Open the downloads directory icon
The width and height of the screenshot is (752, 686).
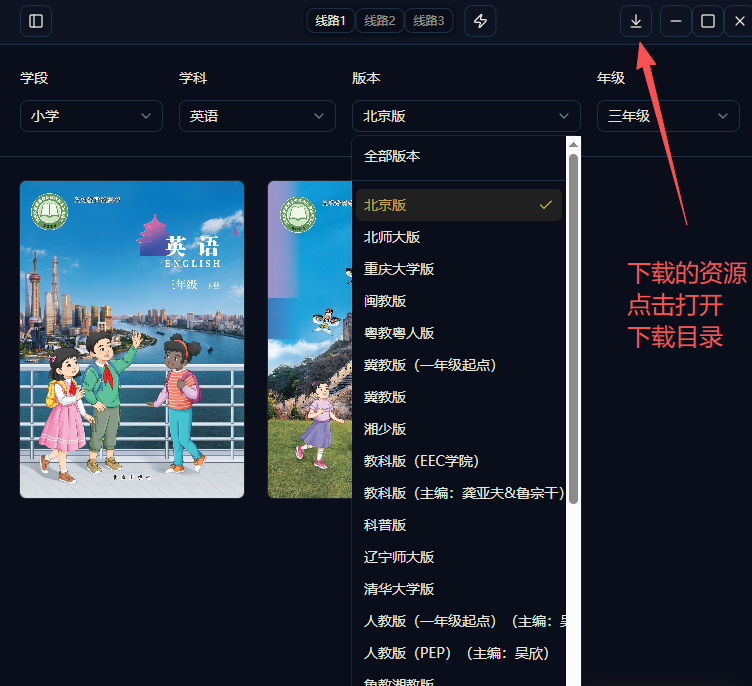[x=636, y=21]
